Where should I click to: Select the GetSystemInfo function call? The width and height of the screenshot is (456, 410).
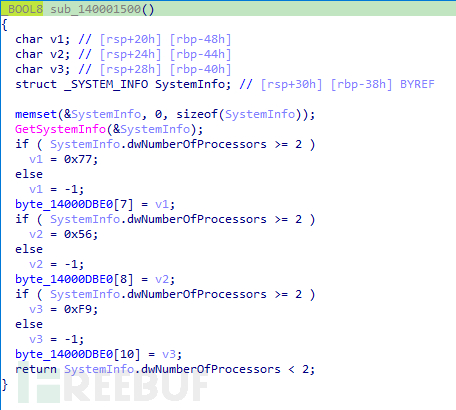coord(60,129)
